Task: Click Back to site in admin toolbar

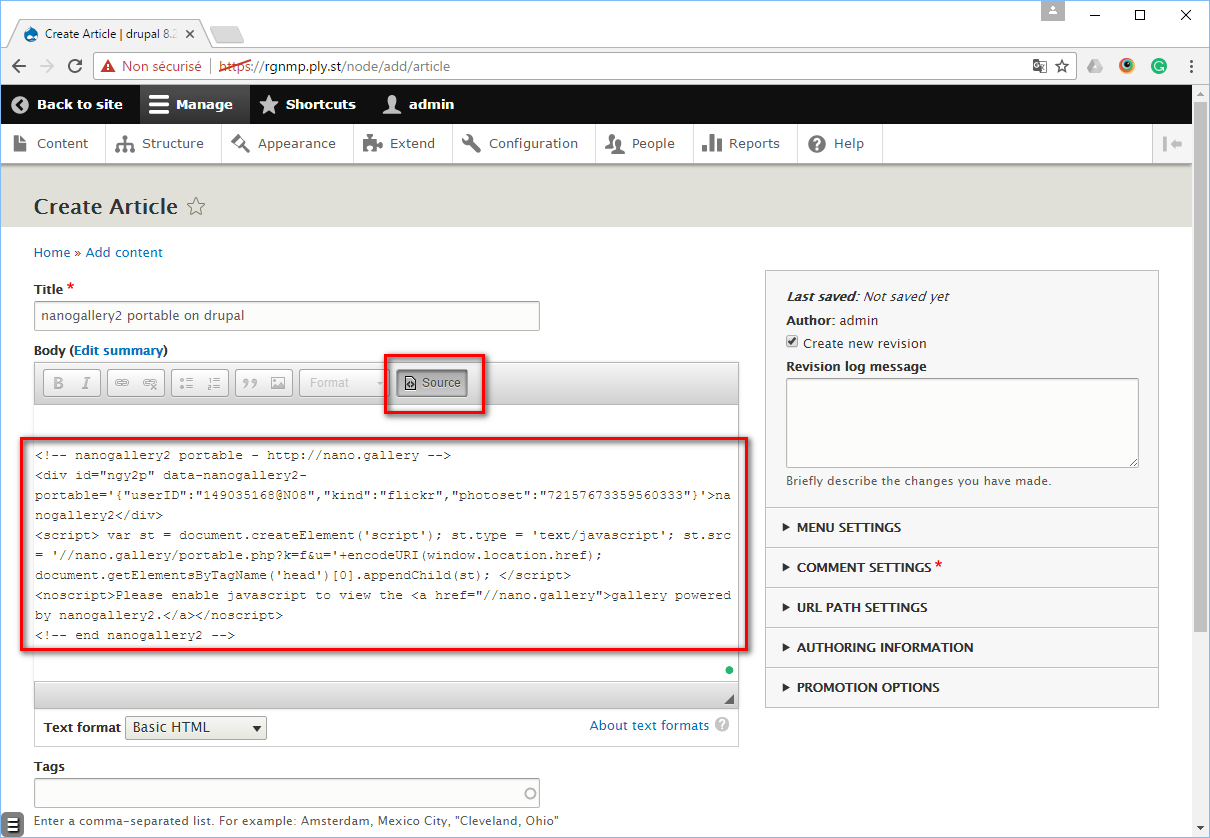Action: click(x=68, y=104)
